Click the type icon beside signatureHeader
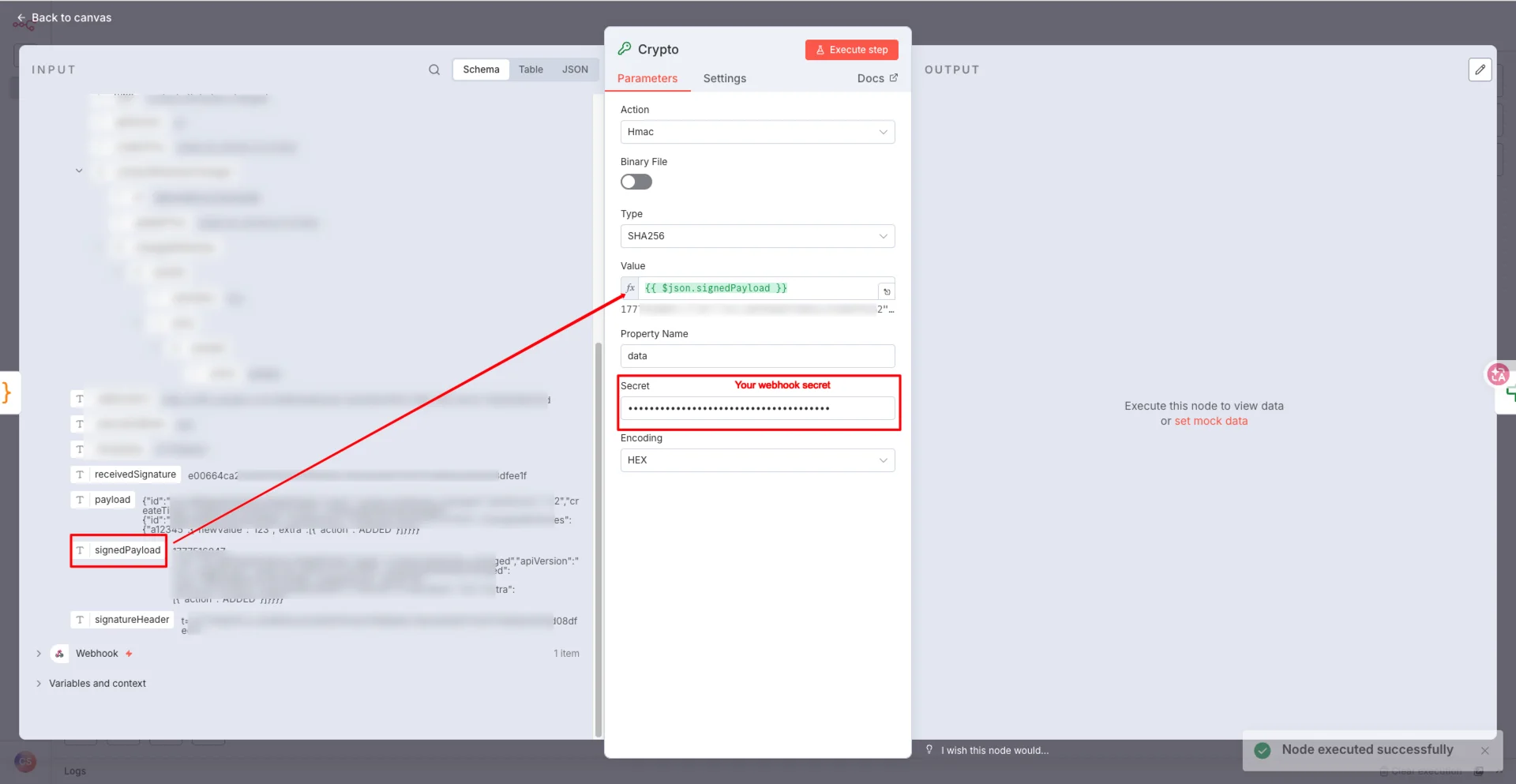 [80, 620]
